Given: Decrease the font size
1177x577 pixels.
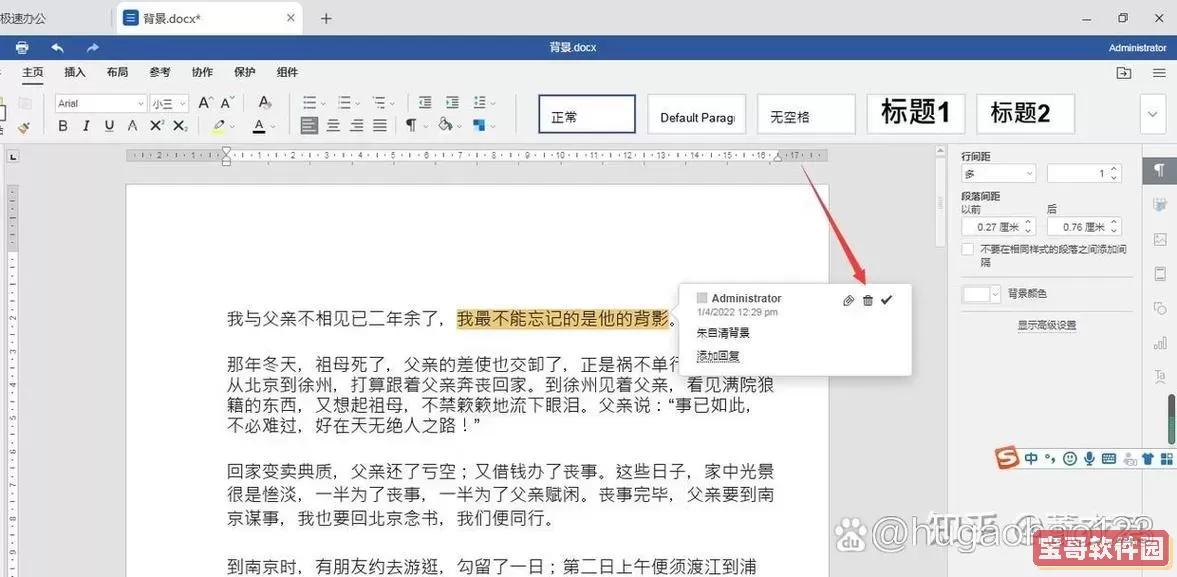Looking at the screenshot, I should tap(227, 103).
